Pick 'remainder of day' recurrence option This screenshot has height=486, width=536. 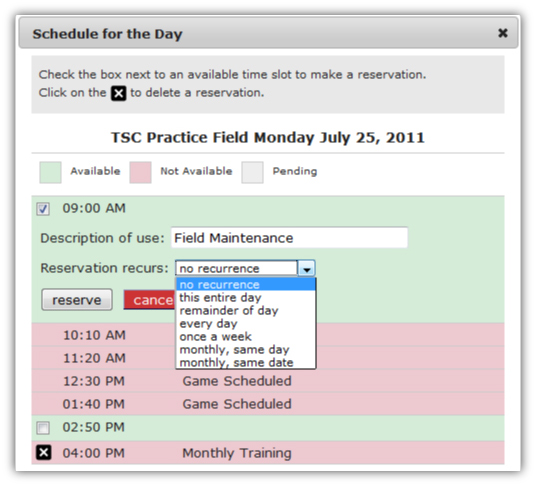pos(245,310)
